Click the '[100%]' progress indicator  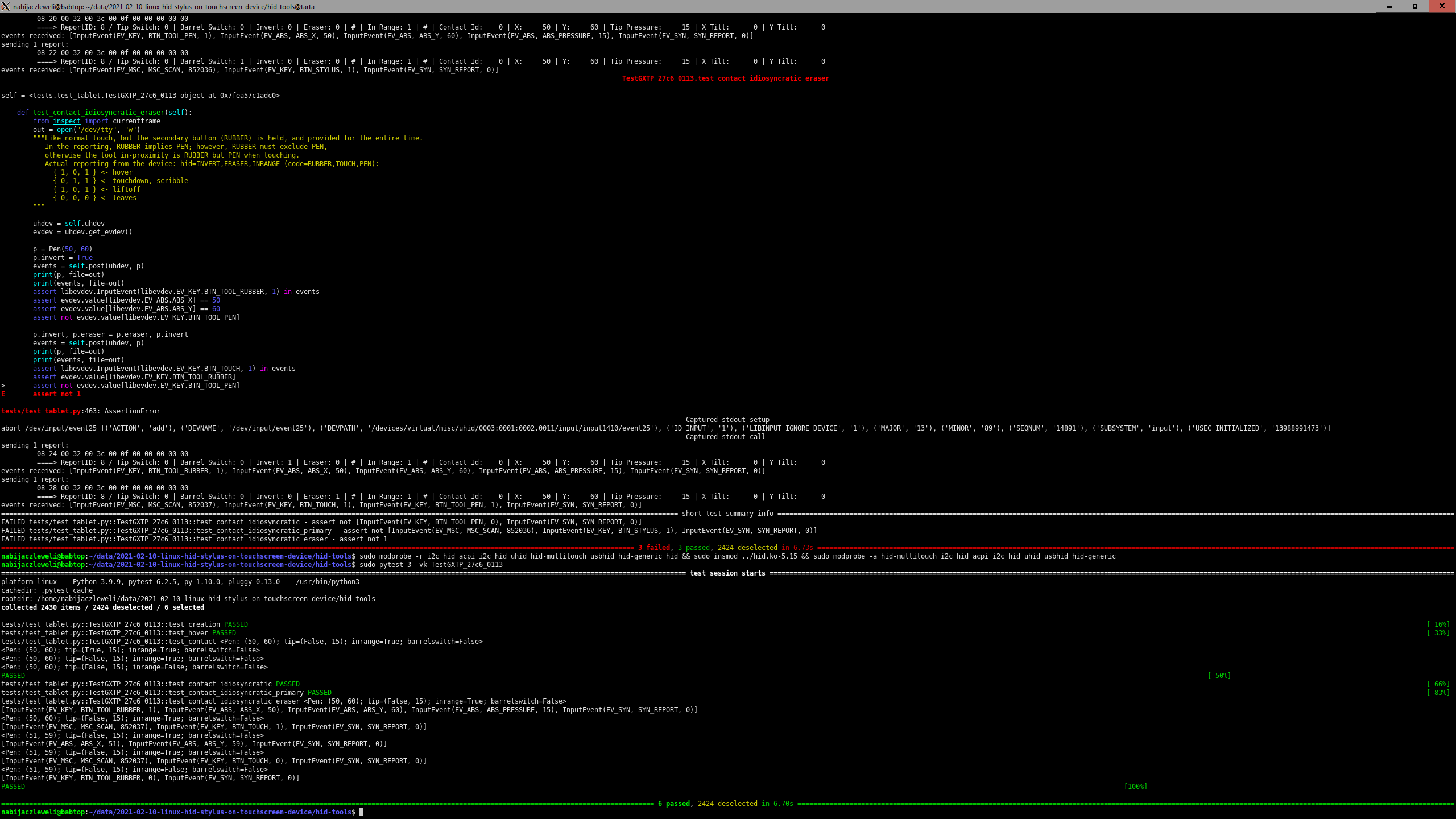click(1135, 787)
